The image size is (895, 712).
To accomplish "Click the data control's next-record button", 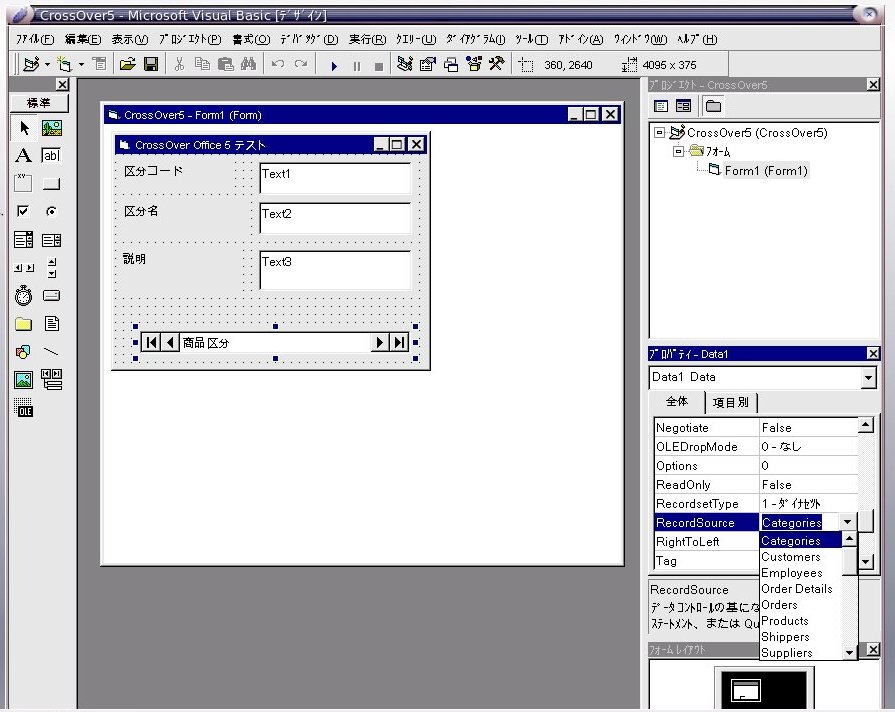I will pos(380,343).
